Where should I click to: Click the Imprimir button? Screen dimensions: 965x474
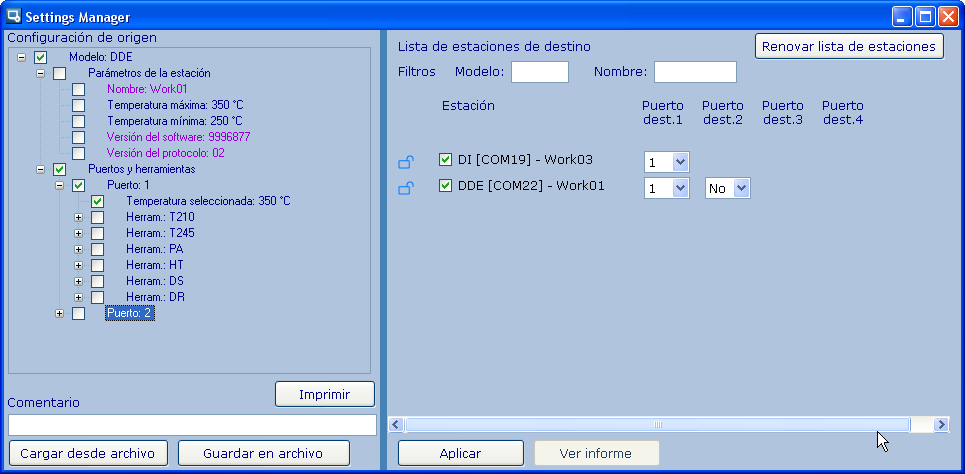point(324,395)
